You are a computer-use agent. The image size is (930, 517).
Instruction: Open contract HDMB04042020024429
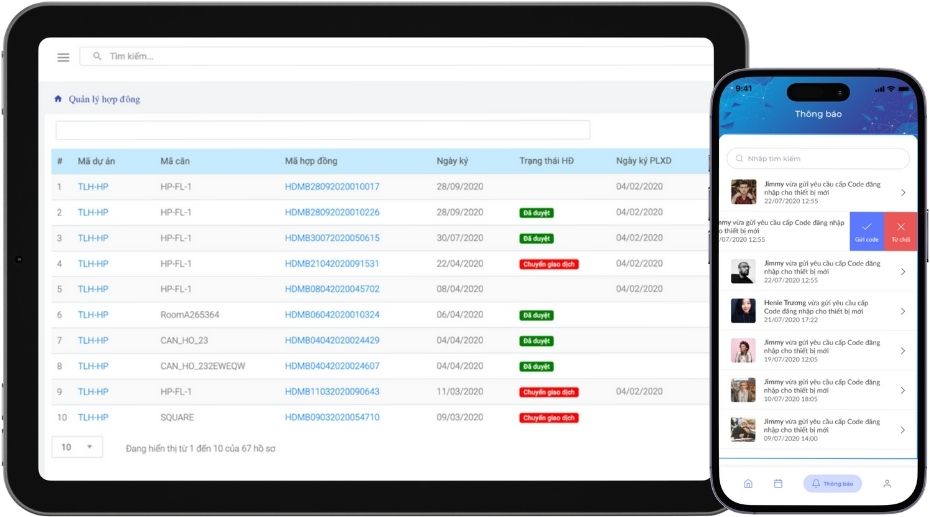[x=332, y=340]
